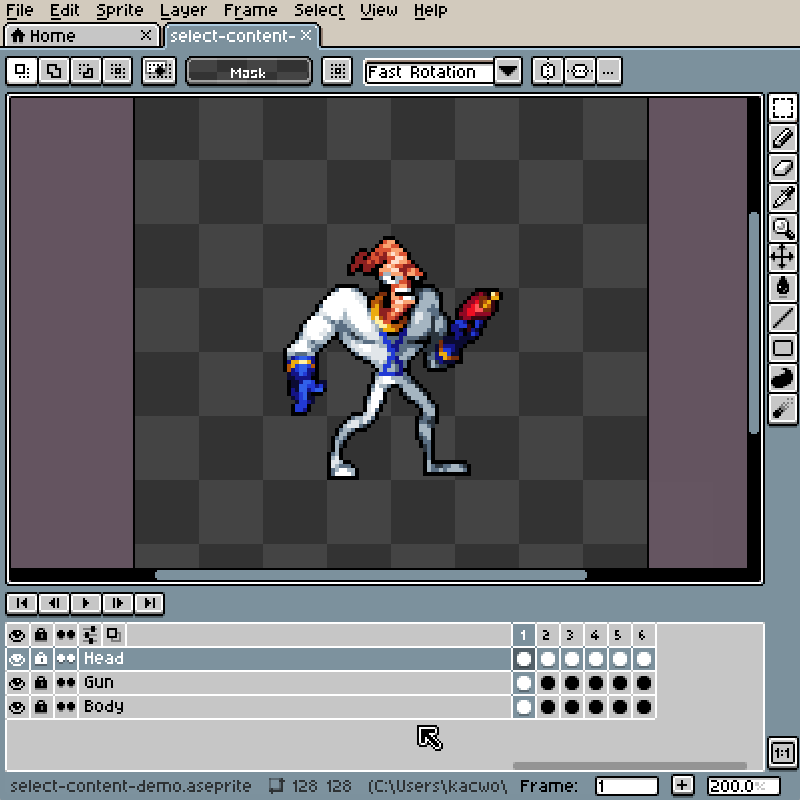Go to previous frame
Viewport: 800px width, 800px height.
tap(54, 603)
